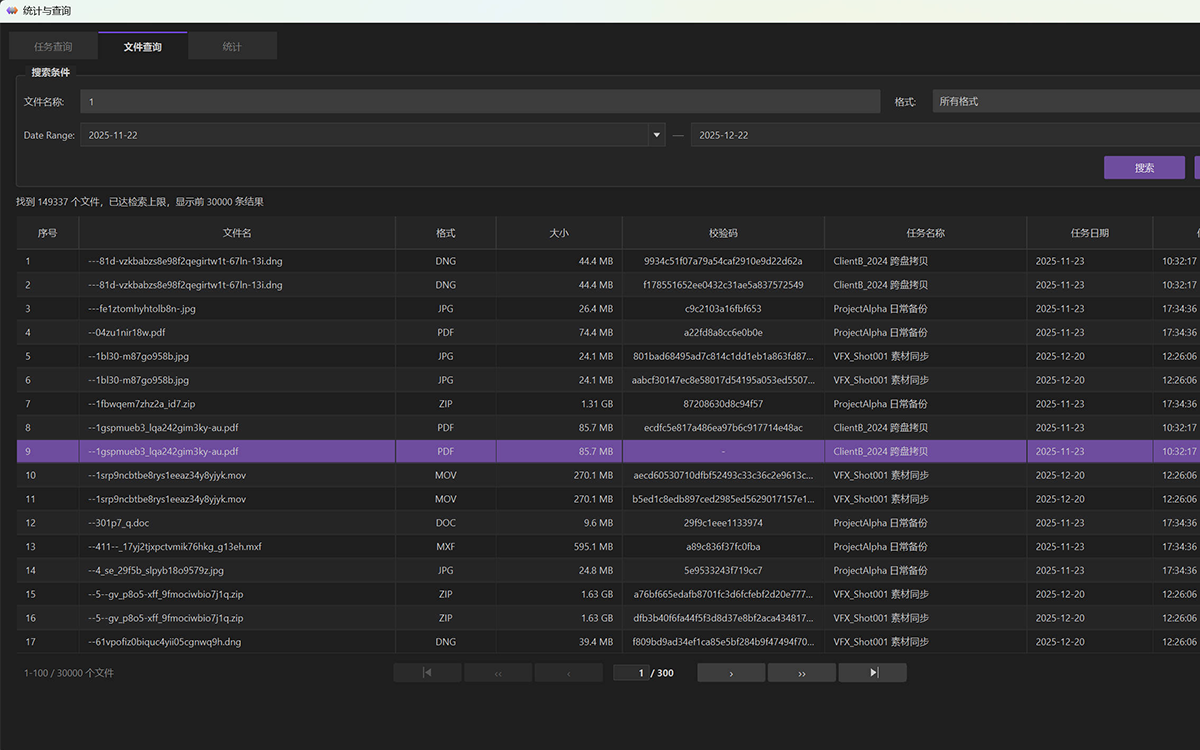
Task: Click the 文件名称 input field
Action: 480,102
